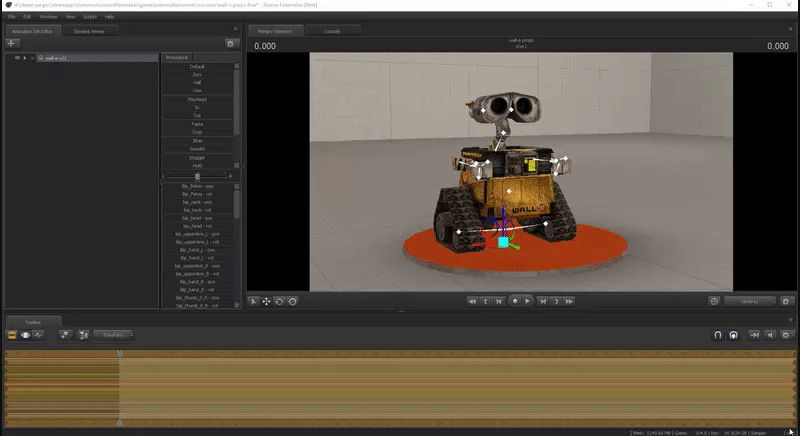The width and height of the screenshot is (800, 436).
Task: Open the File menu
Action: [x=12, y=17]
